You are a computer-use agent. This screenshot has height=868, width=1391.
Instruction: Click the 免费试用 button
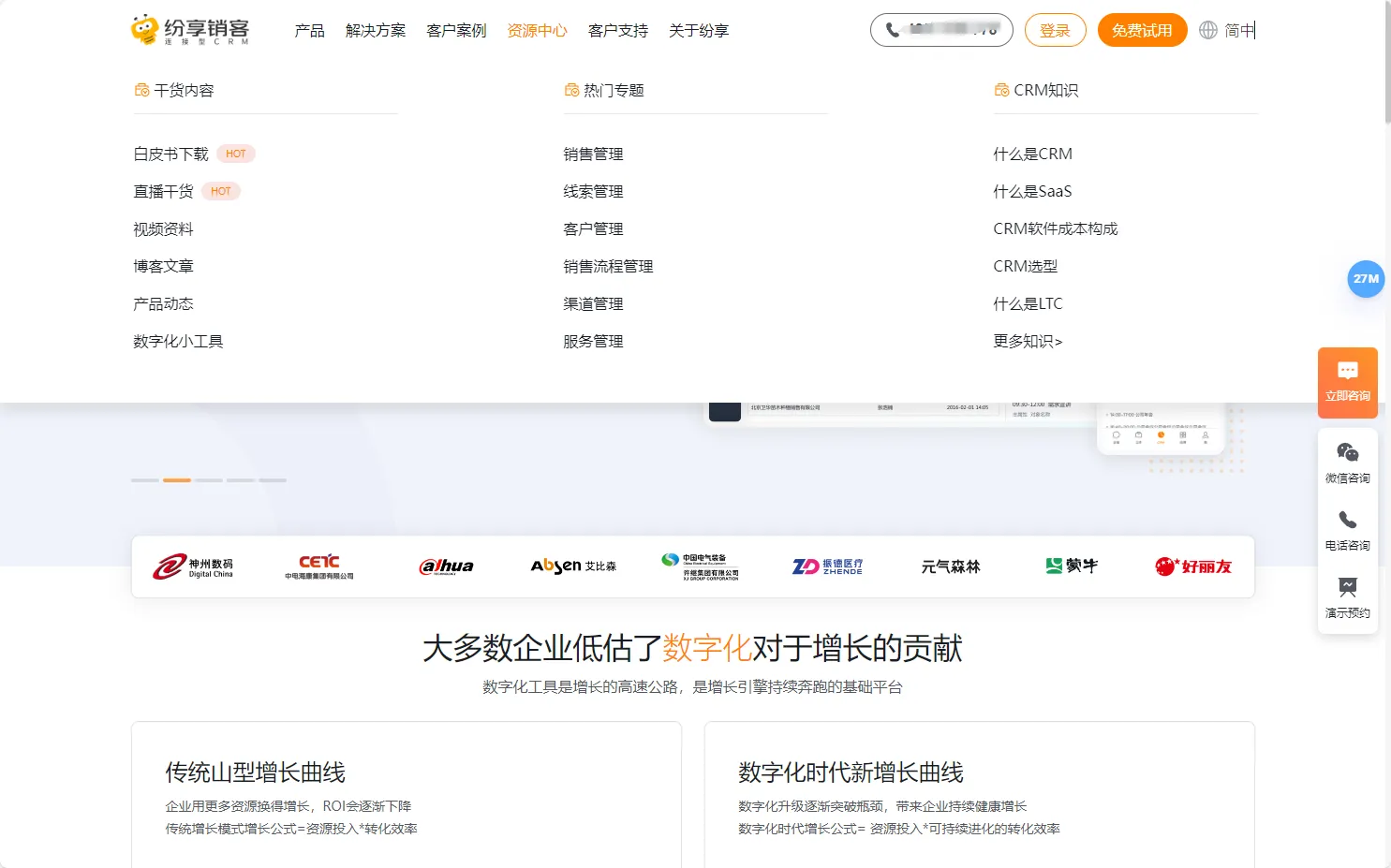click(1142, 30)
